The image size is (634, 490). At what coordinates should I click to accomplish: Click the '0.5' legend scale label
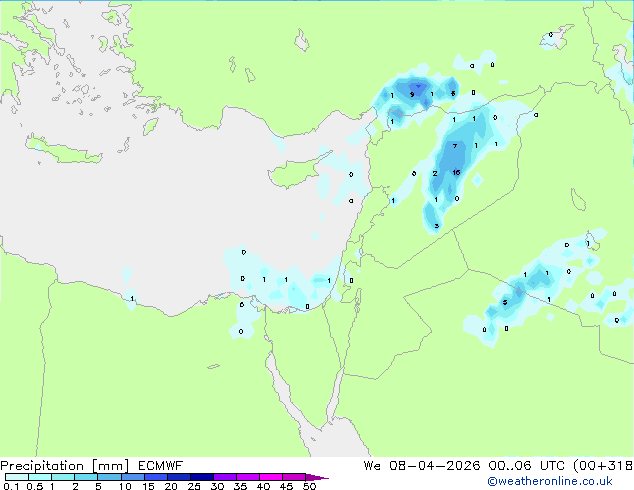point(34,486)
